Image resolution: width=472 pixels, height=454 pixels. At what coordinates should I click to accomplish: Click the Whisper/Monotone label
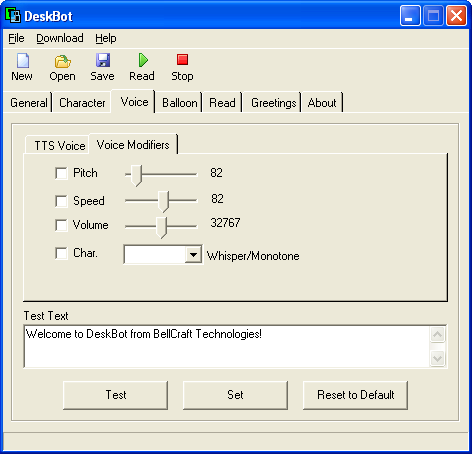coord(253,256)
